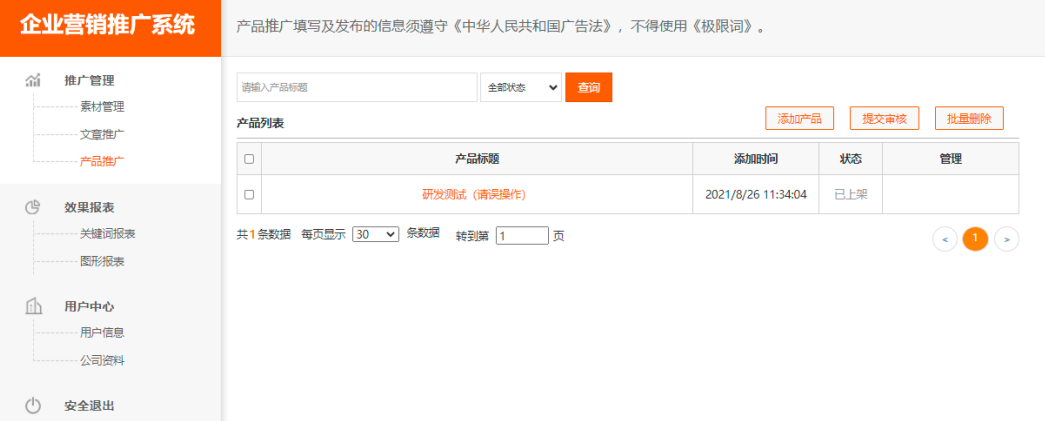
Task: Click the 添加产品 button
Action: [799, 119]
